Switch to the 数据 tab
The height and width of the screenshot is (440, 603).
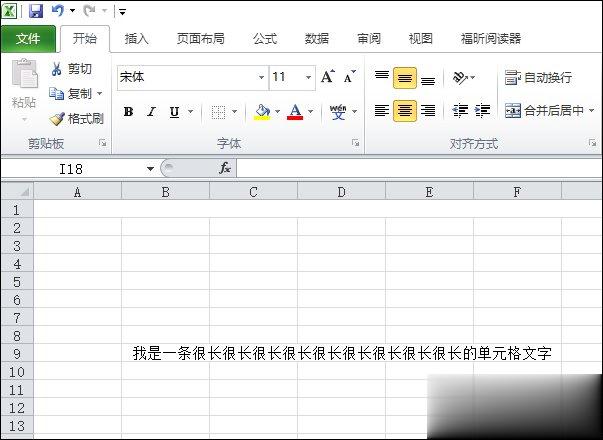coord(316,38)
